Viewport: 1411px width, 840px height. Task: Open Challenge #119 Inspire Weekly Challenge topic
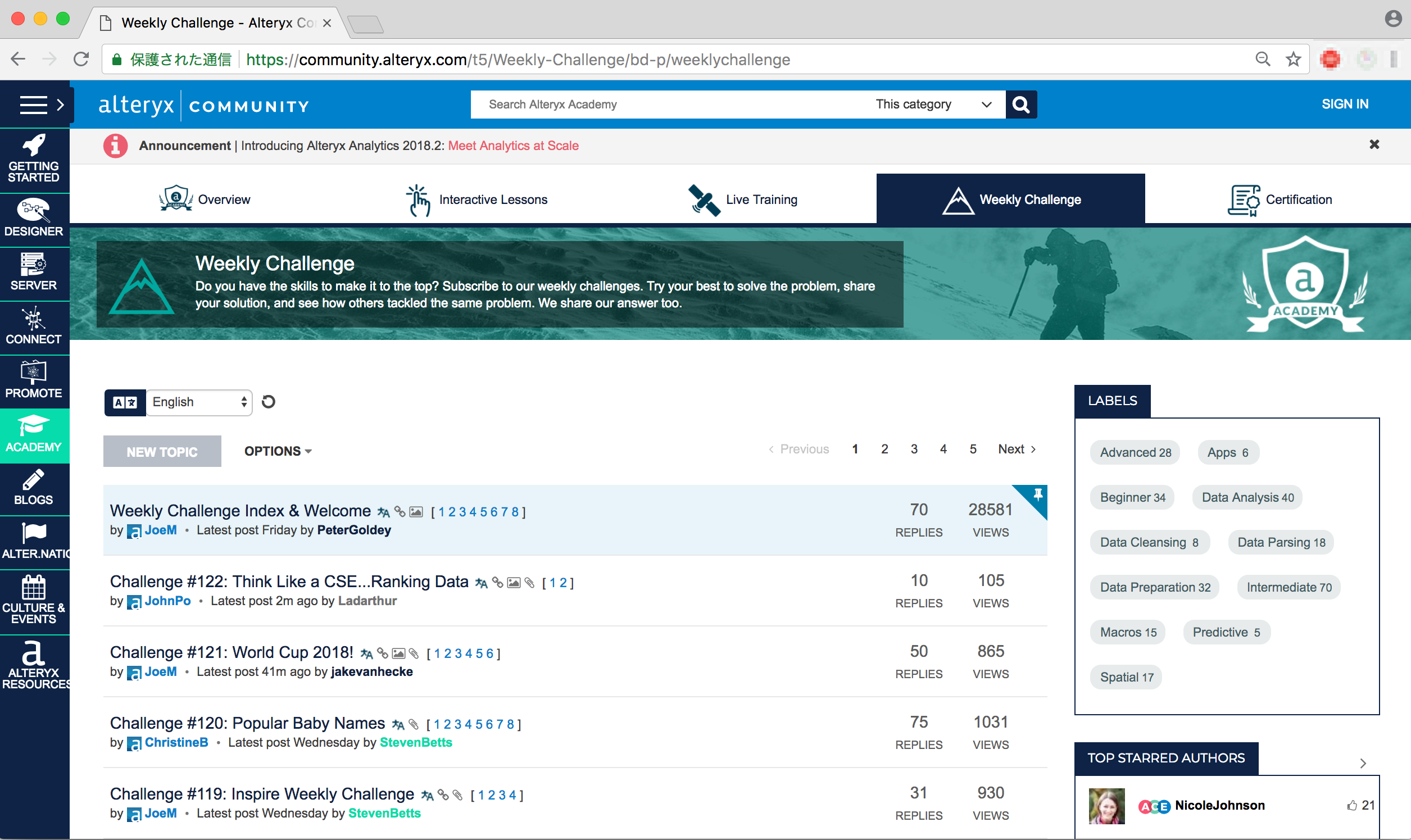(262, 793)
